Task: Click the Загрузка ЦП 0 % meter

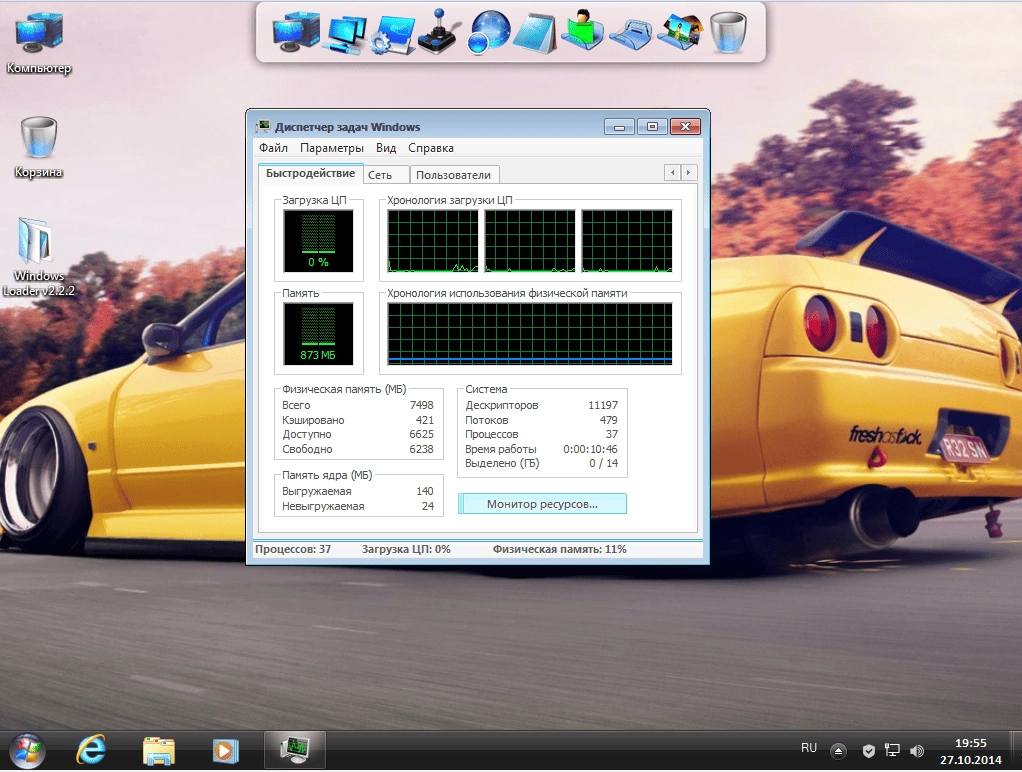Action: [x=318, y=241]
